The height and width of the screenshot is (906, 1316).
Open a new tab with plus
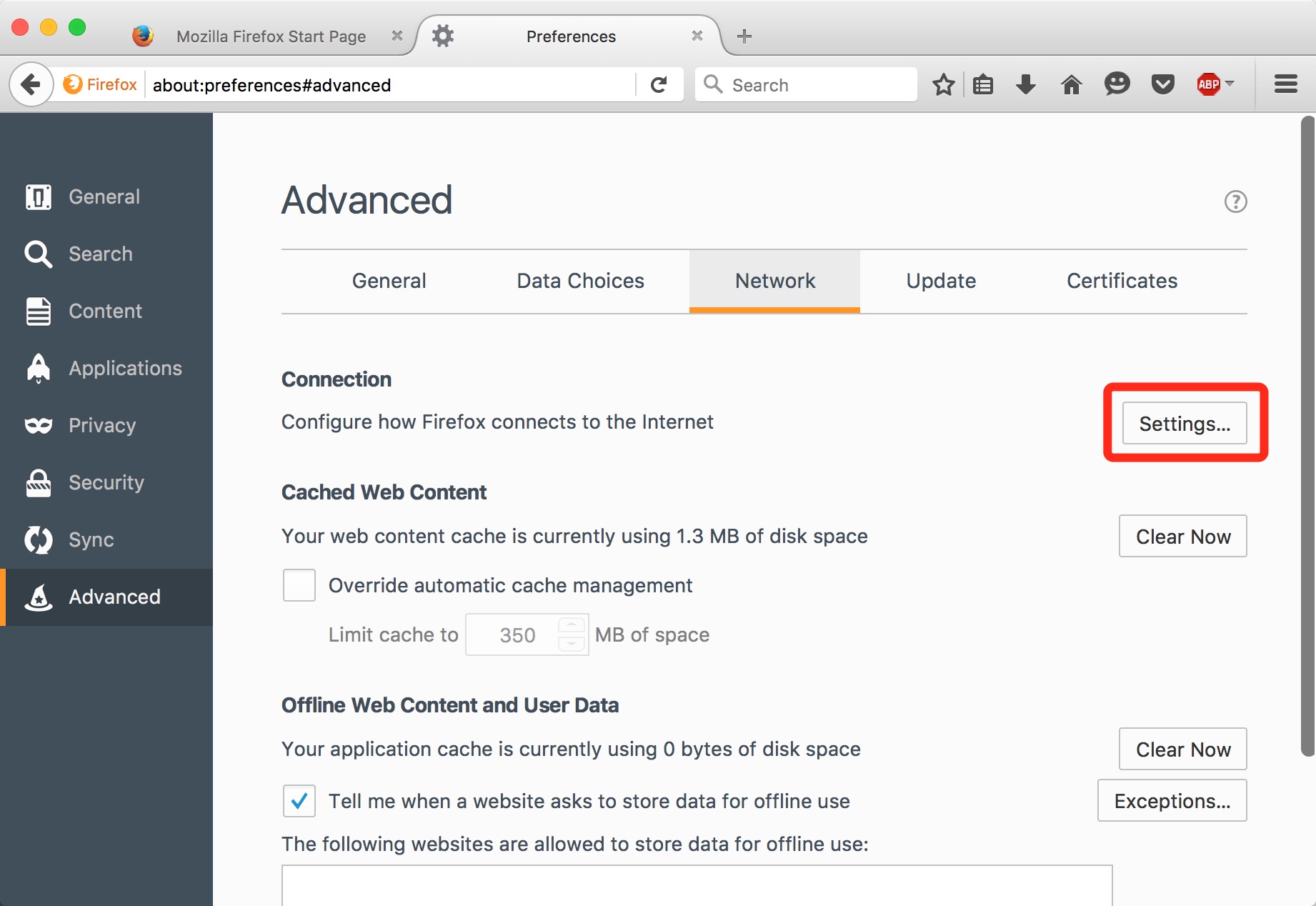pyautogui.click(x=744, y=36)
